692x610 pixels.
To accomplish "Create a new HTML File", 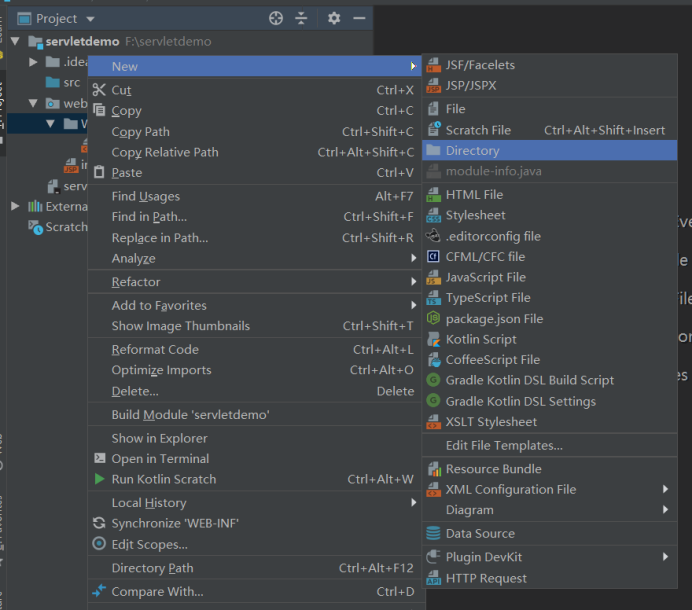I will tap(549, 195).
